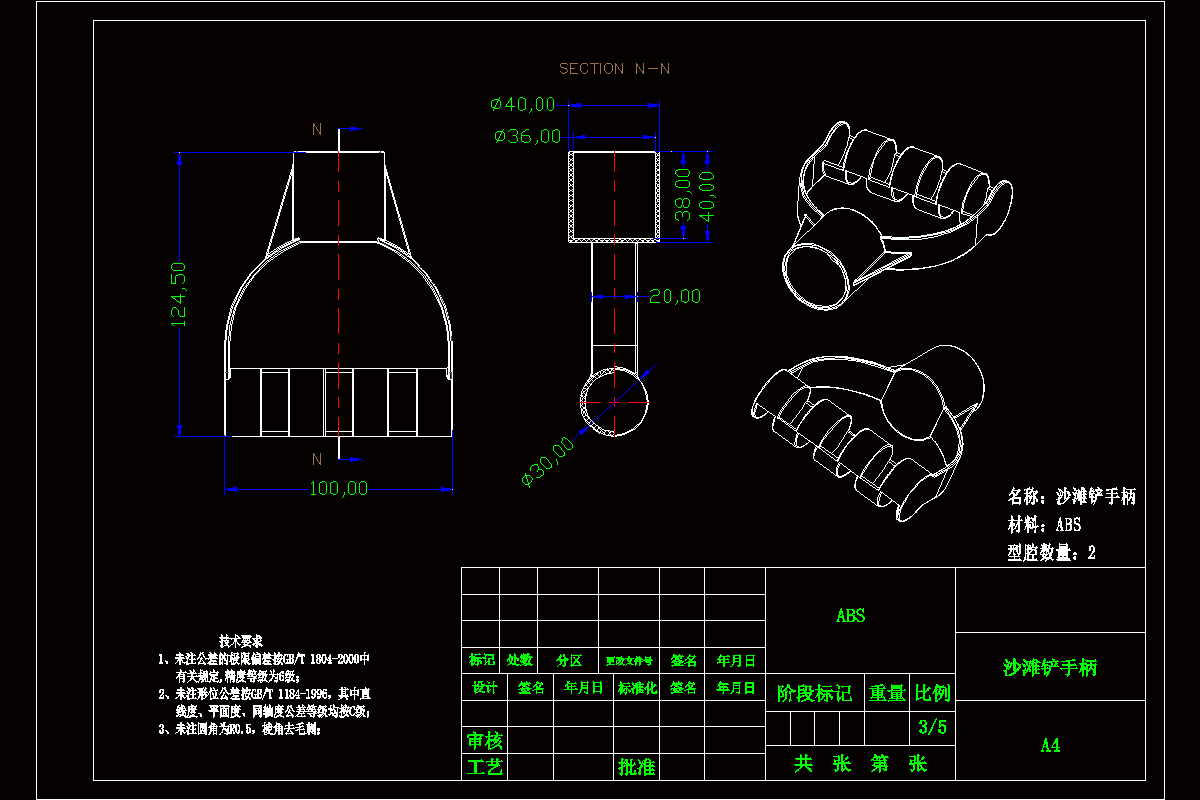Click the 设计 cell in title block

(485, 688)
